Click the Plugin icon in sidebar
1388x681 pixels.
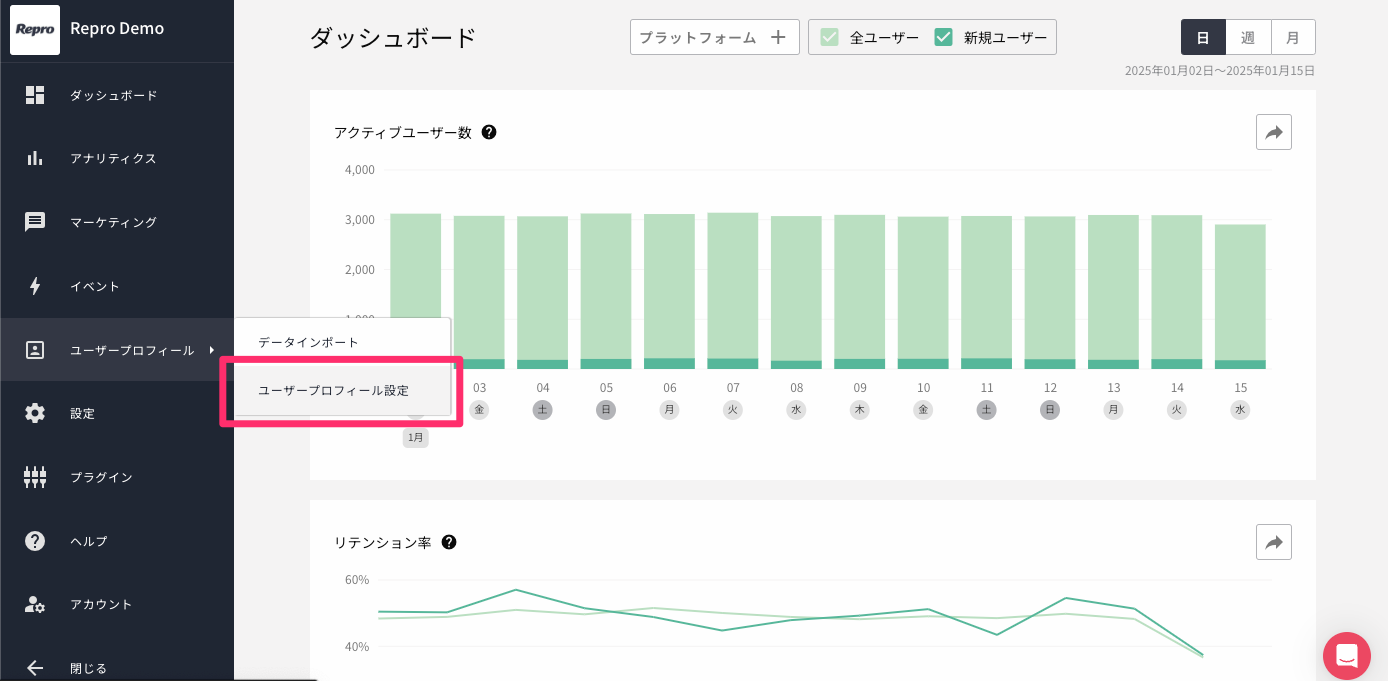coord(35,477)
